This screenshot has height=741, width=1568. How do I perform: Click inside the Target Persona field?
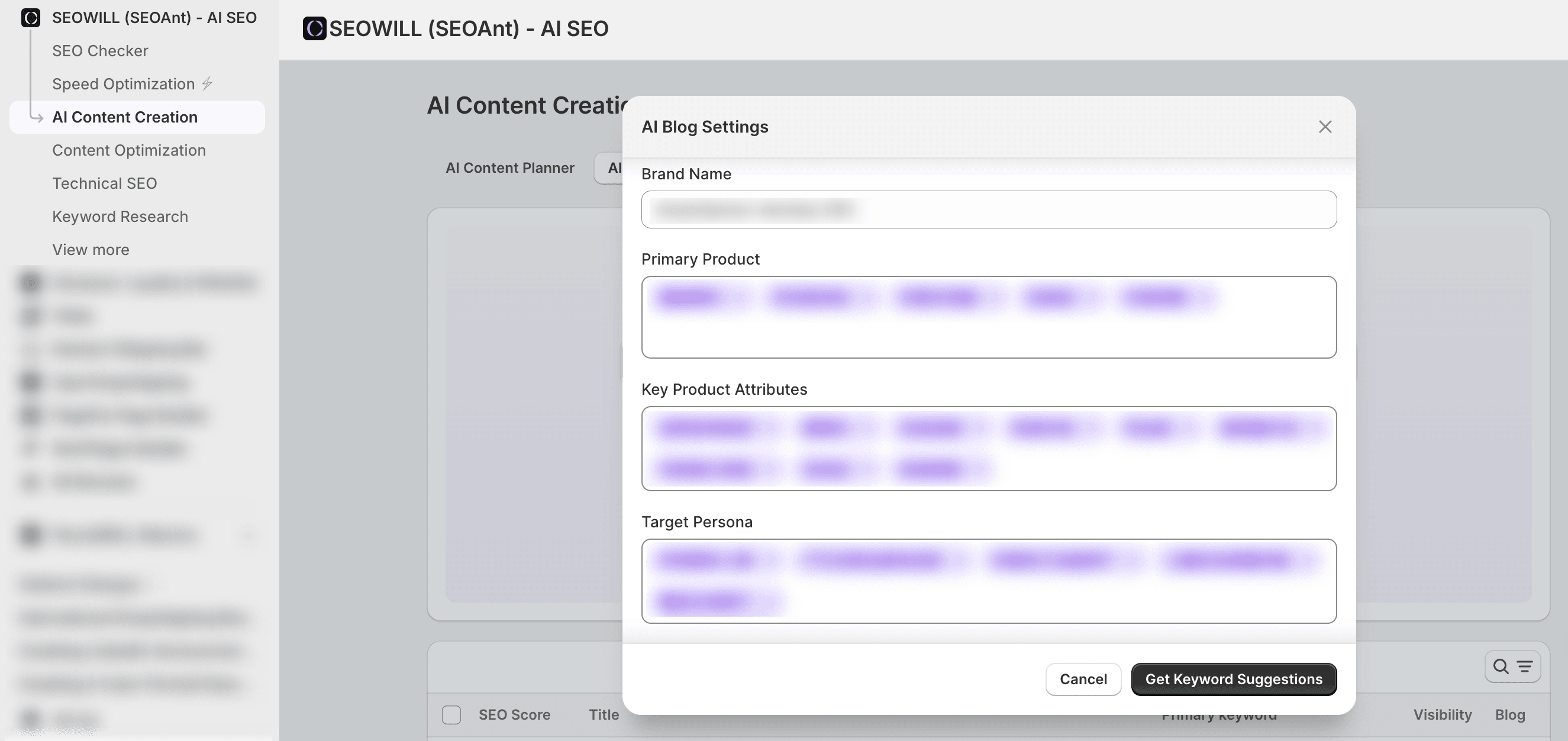[x=1035, y=600]
